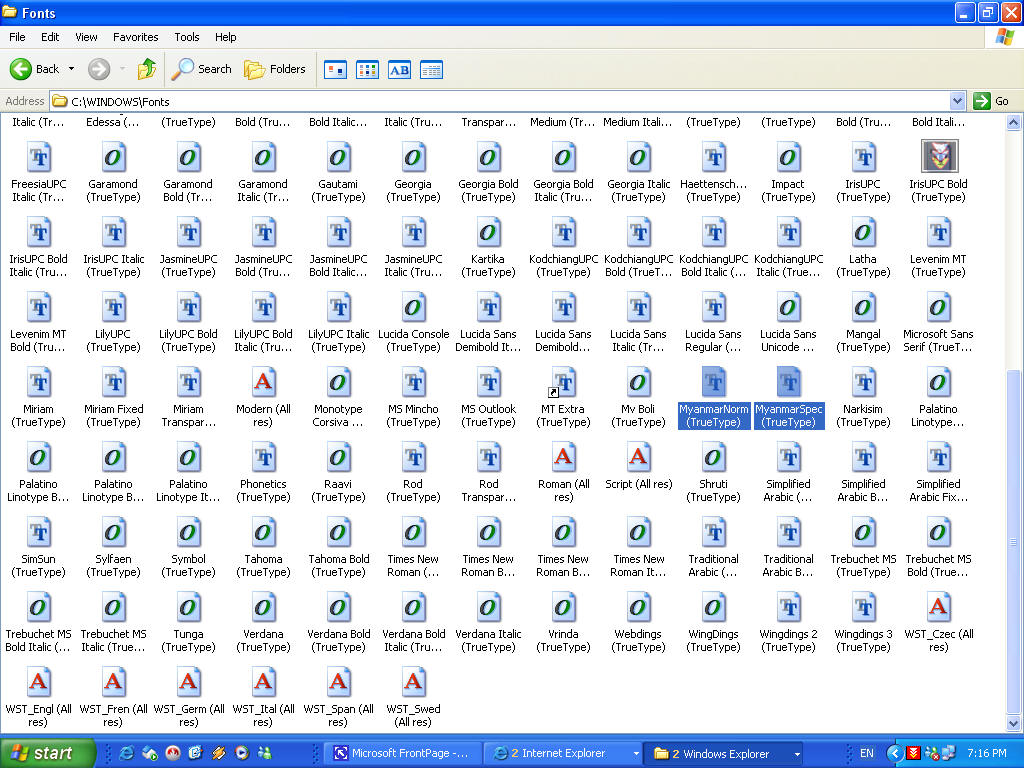Switch to Large Icons view
Viewport: 1024px width, 768px height.
[x=335, y=69]
